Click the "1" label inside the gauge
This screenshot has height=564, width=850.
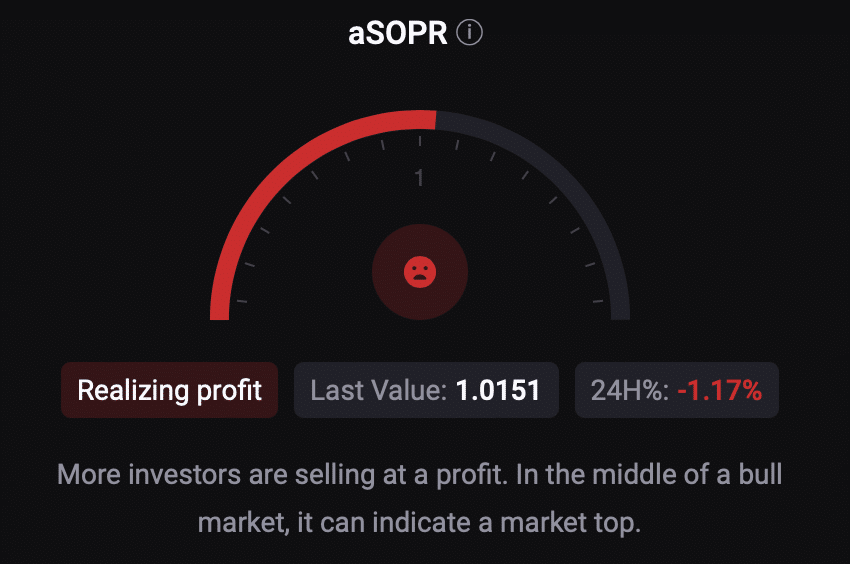pyautogui.click(x=419, y=178)
